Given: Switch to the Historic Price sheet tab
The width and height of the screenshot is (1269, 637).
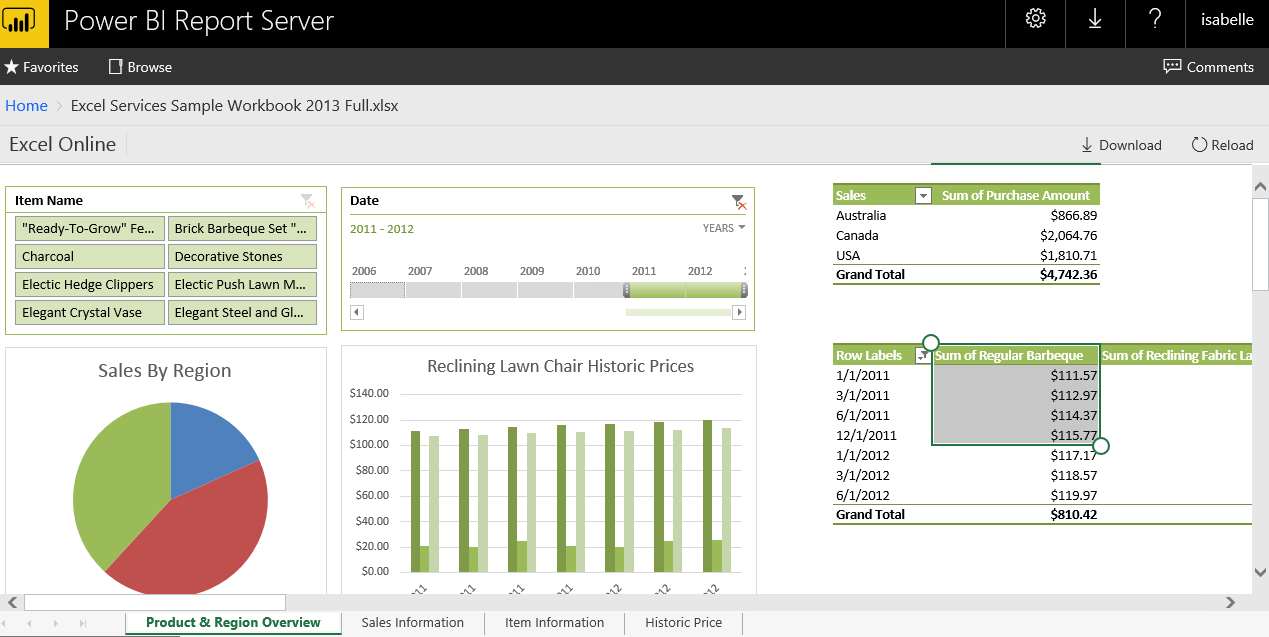Looking at the screenshot, I should pos(683,623).
